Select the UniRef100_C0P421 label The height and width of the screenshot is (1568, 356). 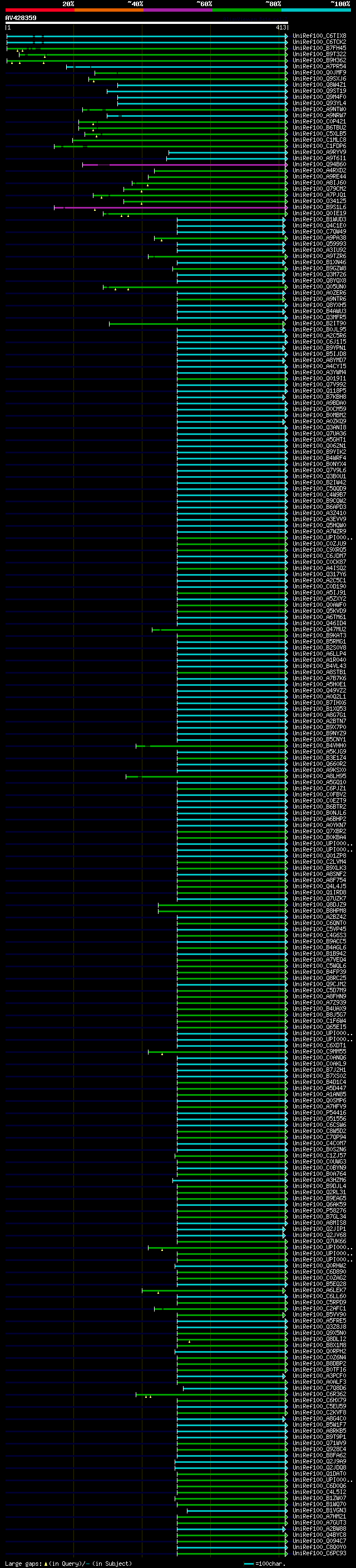pyautogui.click(x=319, y=122)
